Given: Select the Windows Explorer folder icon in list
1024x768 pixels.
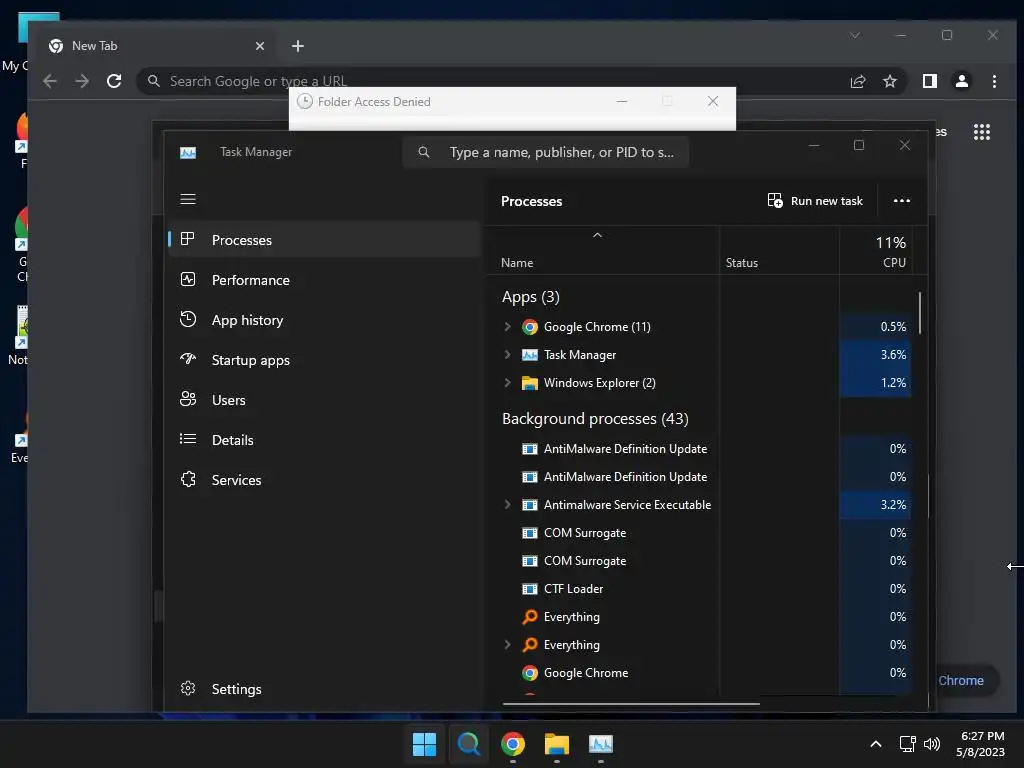Looking at the screenshot, I should 530,383.
